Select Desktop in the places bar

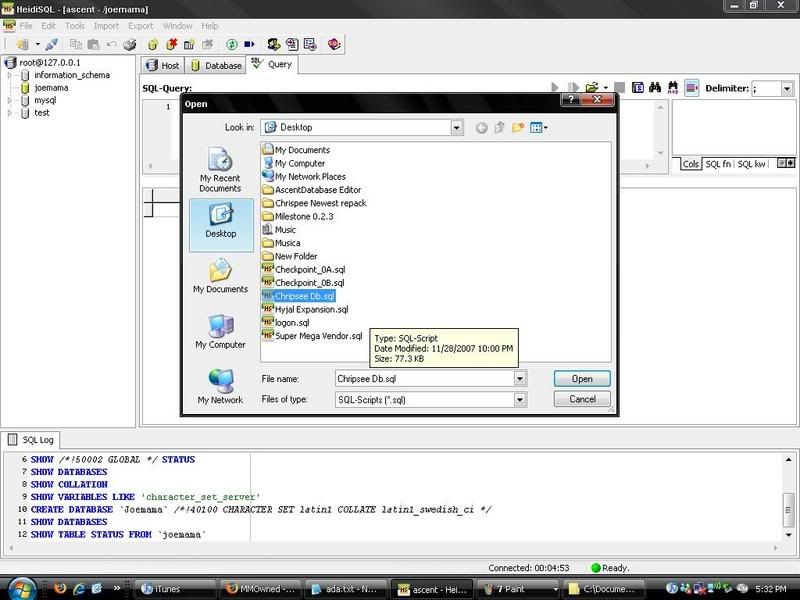click(x=221, y=225)
